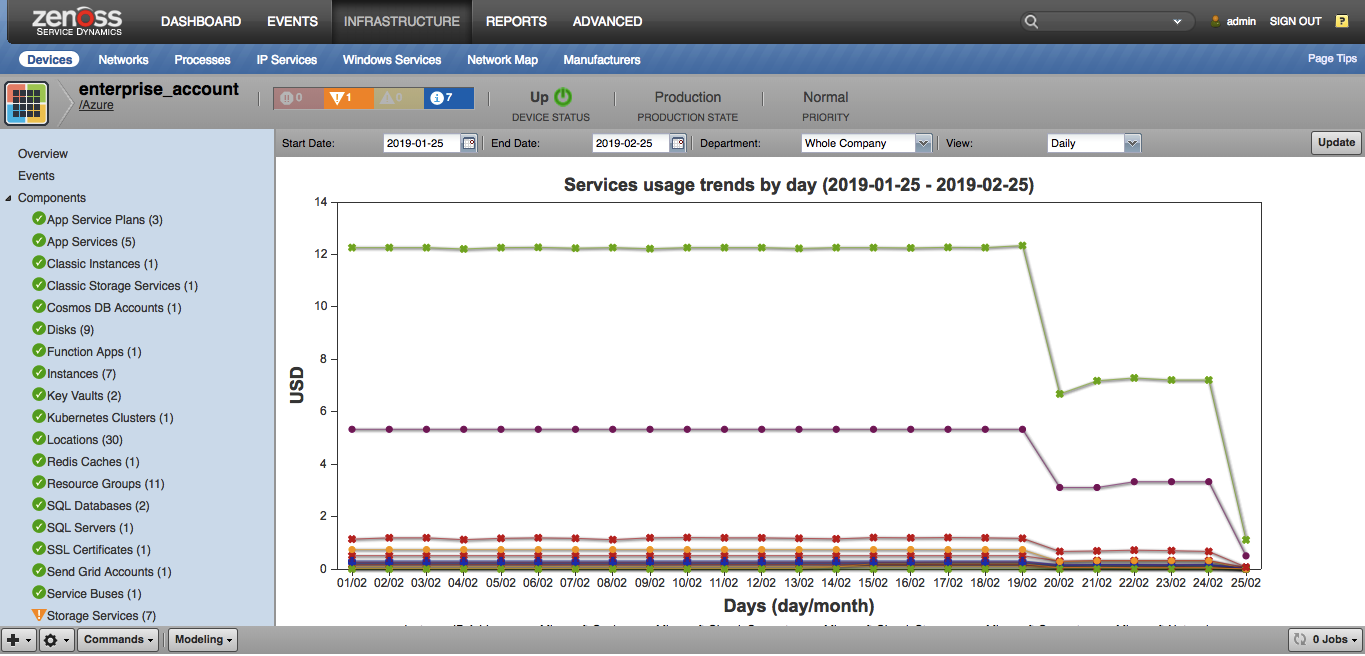Open the Overview item in the sidebar
This screenshot has height=656, width=1365.
tap(43, 154)
